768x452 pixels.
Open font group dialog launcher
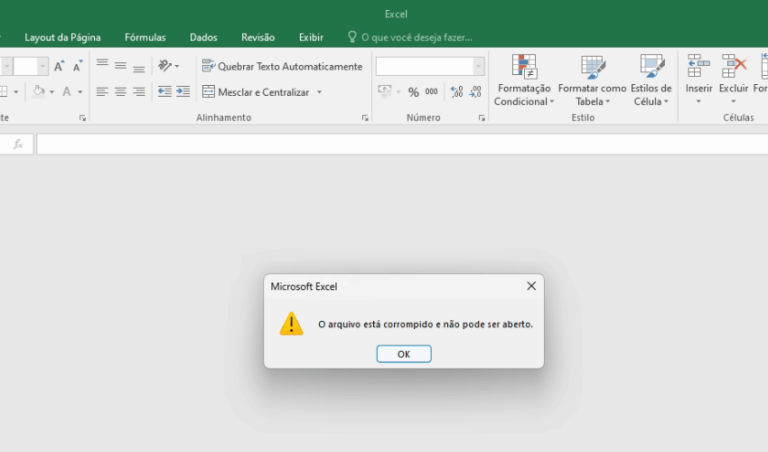pyautogui.click(x=82, y=118)
